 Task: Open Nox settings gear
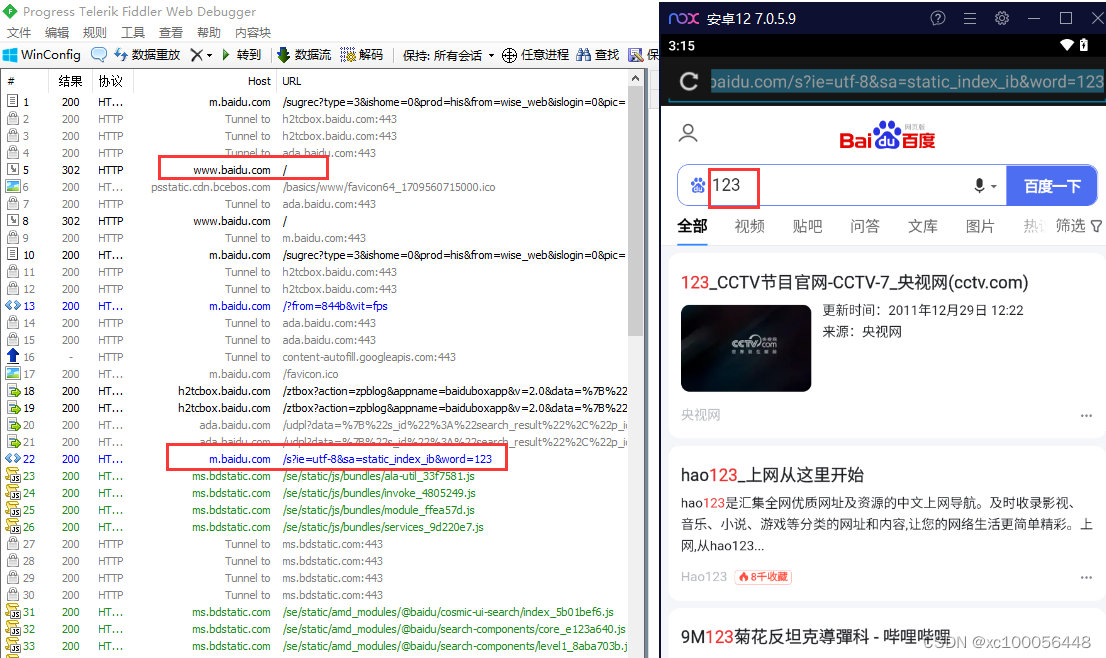pyautogui.click(x=1002, y=18)
